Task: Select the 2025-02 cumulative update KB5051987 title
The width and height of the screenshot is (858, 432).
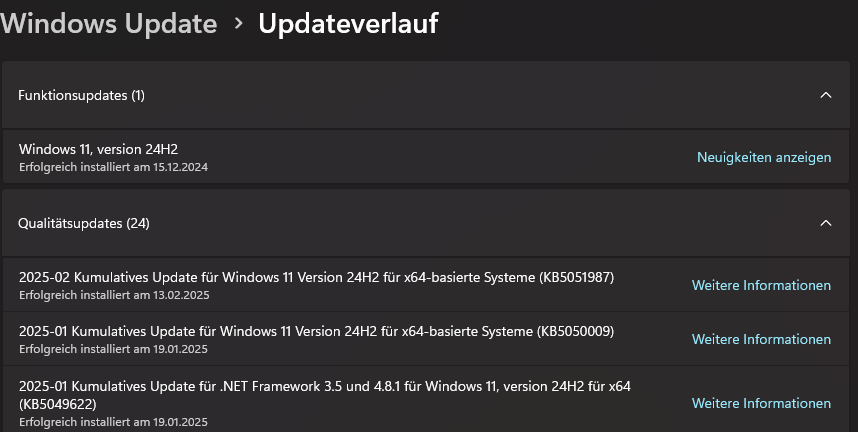Action: (316, 277)
